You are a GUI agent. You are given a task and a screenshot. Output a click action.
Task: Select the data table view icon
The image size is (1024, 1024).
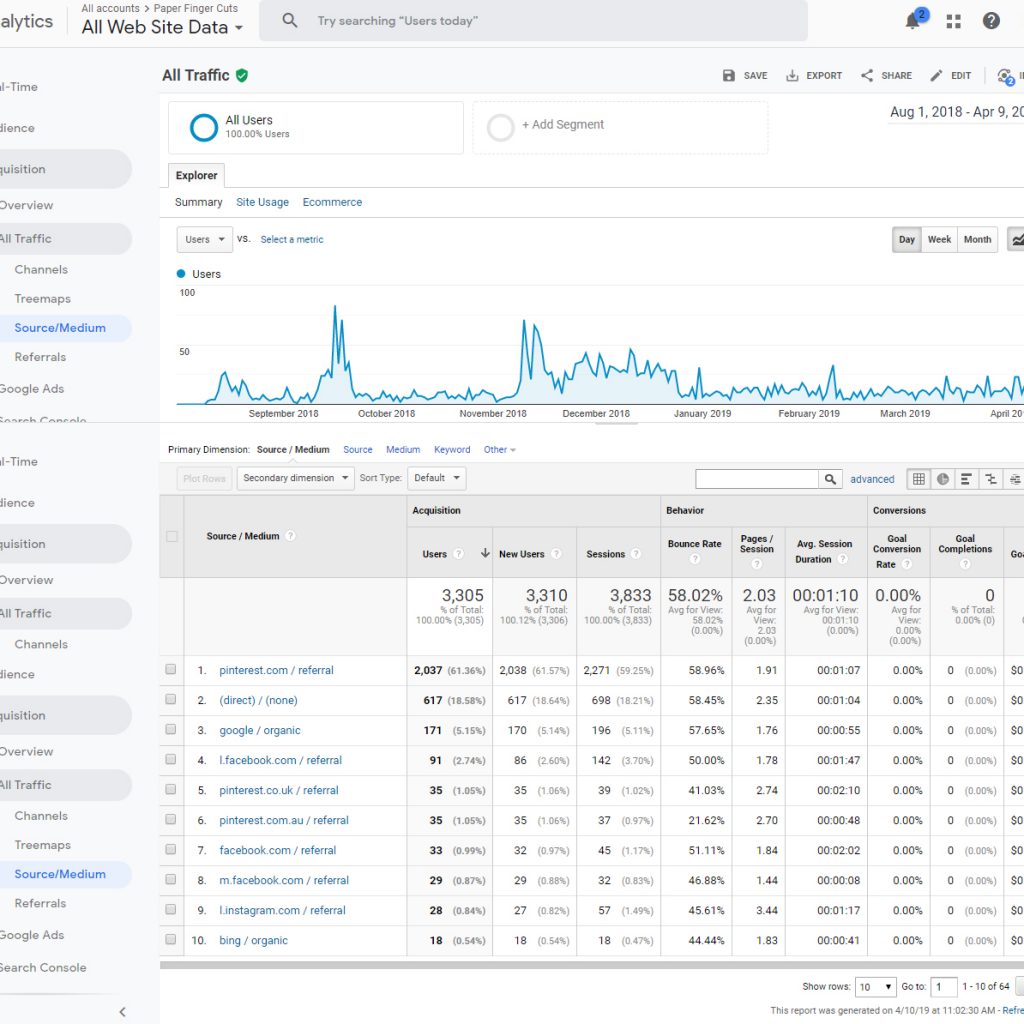click(918, 479)
